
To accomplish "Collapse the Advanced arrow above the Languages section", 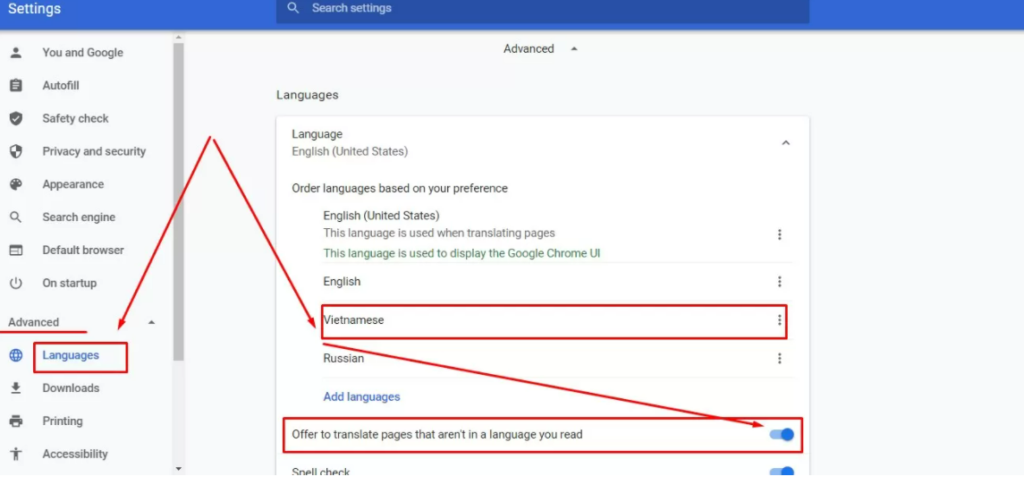I will tap(574, 49).
